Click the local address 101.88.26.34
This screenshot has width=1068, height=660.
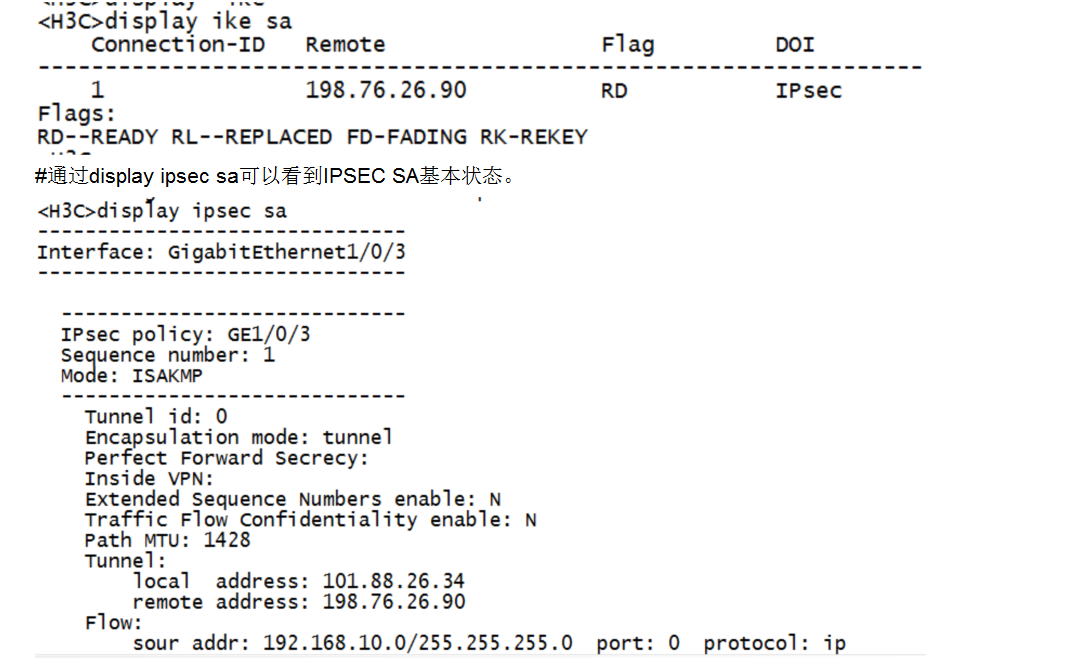click(x=298, y=581)
